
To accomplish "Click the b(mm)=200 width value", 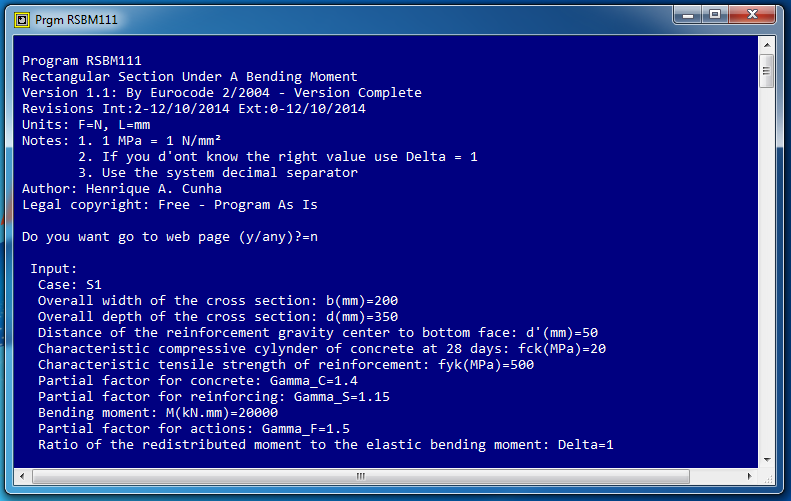I will coord(362,301).
